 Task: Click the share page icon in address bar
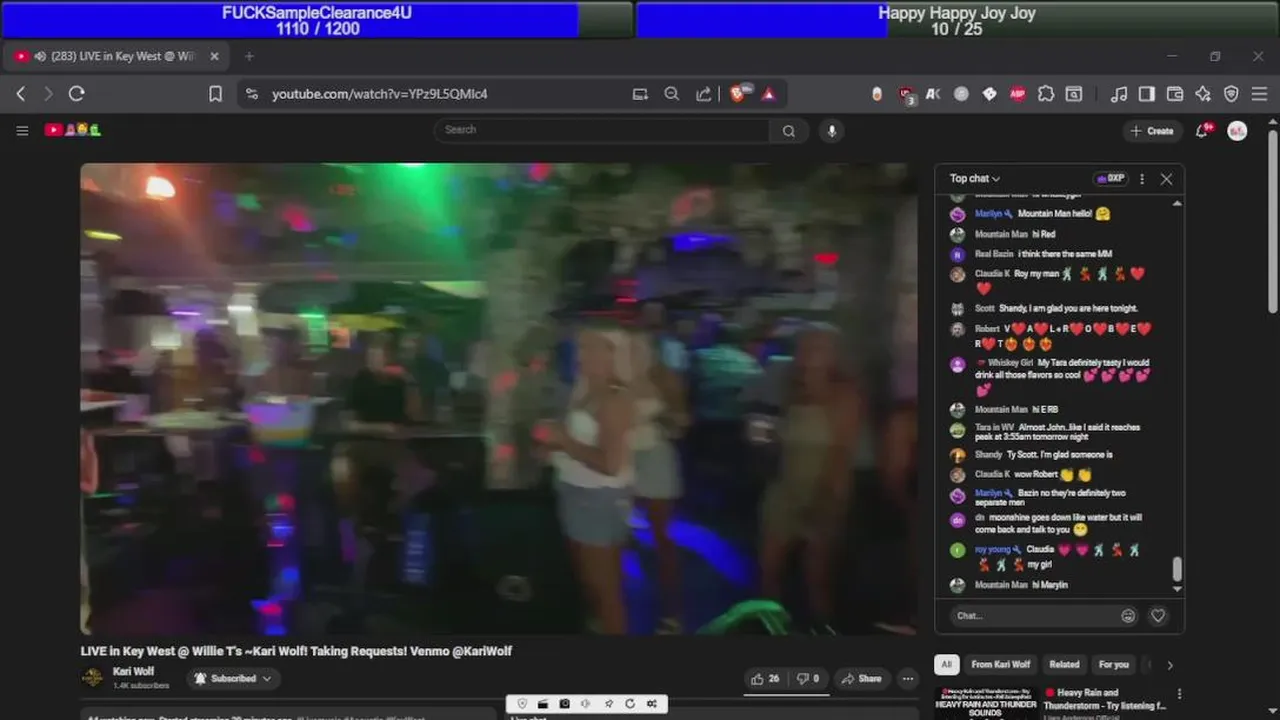pyautogui.click(x=704, y=94)
